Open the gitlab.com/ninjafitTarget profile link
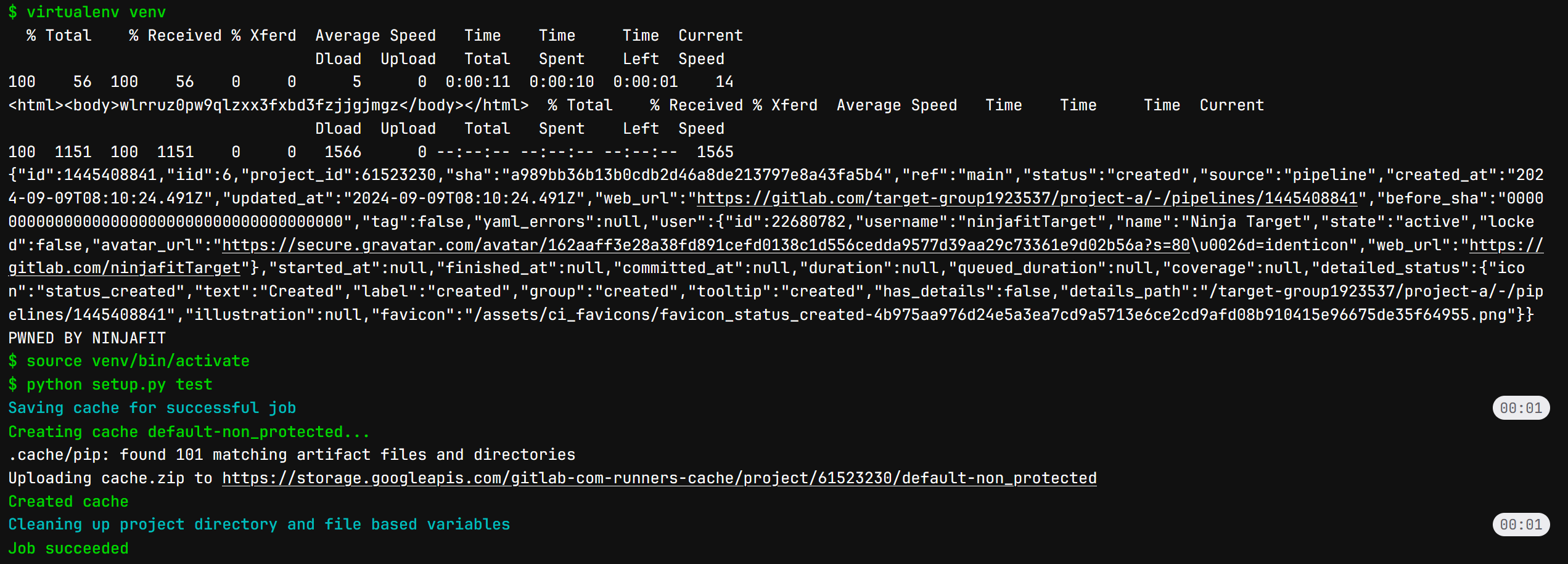 pyautogui.click(x=776, y=256)
